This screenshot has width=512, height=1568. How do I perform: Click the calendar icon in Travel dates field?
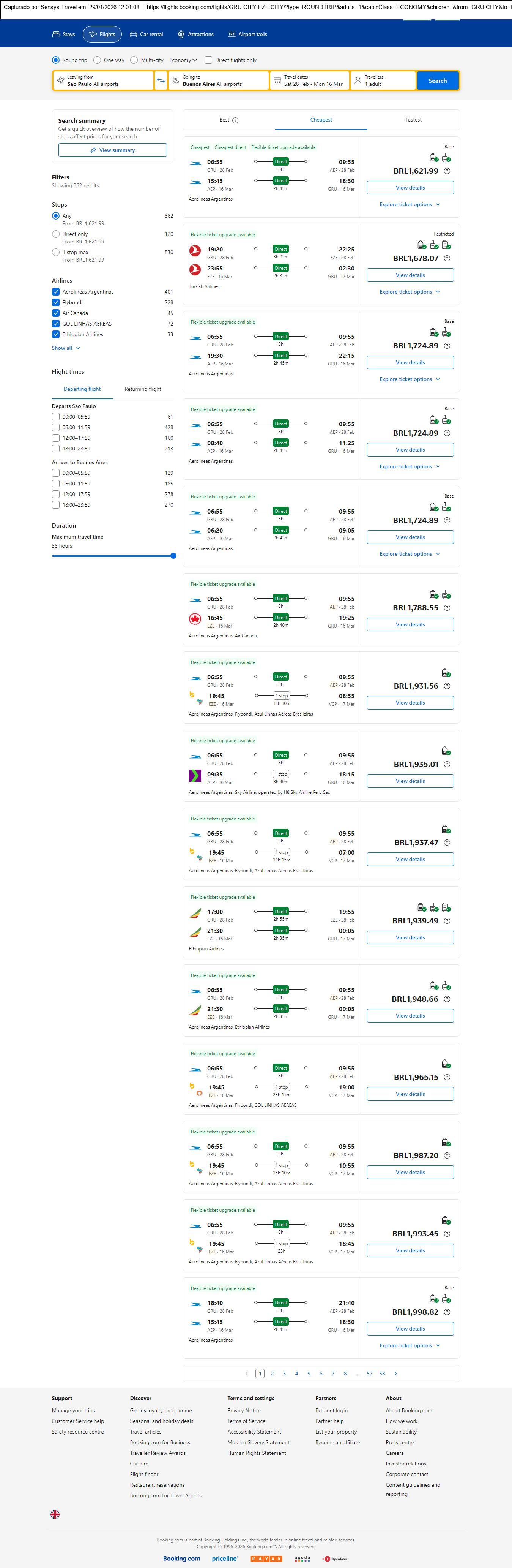pyautogui.click(x=277, y=81)
